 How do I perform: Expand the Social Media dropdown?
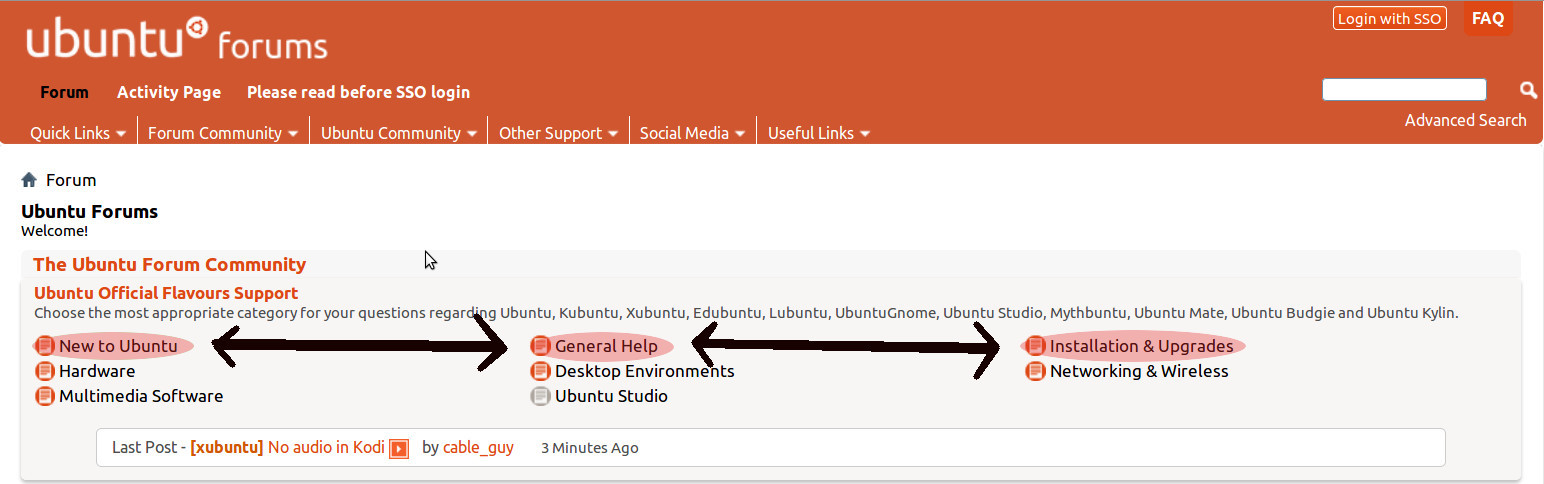tap(692, 133)
